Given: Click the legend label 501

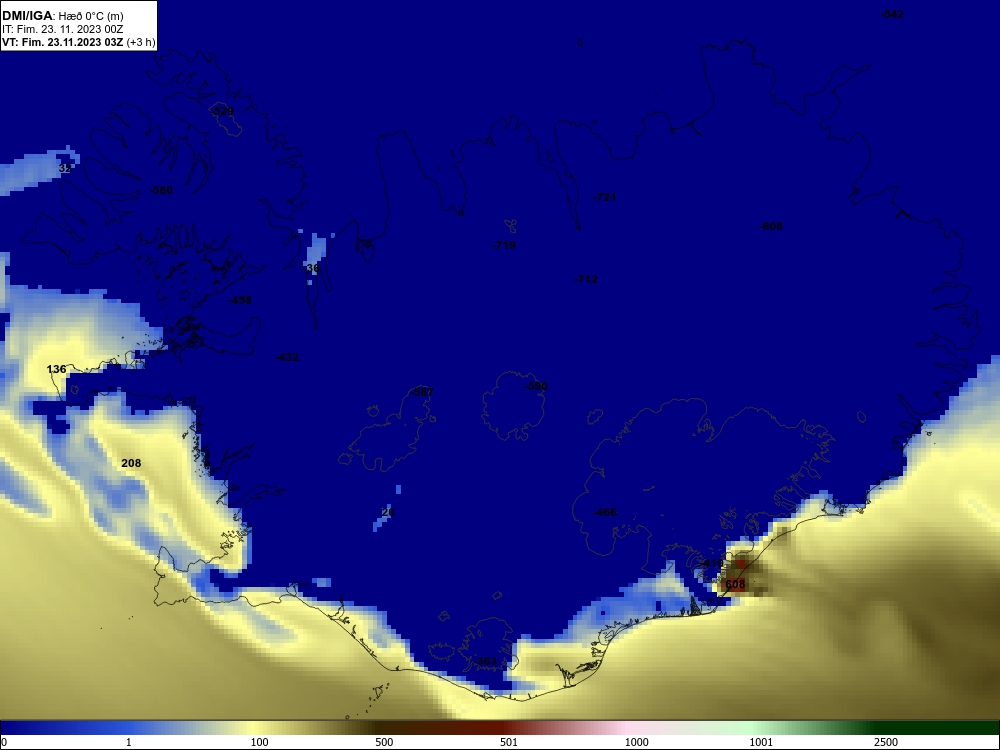Looking at the screenshot, I should (x=509, y=742).
